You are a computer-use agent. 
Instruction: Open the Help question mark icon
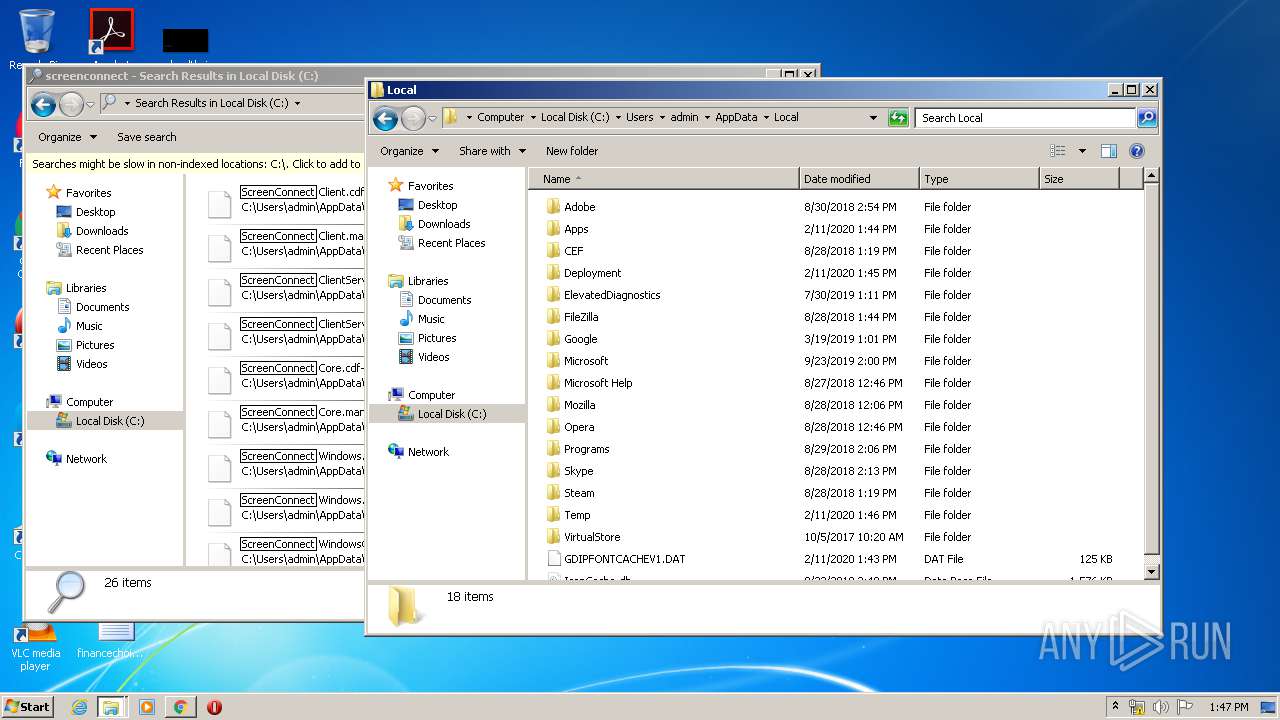click(1136, 151)
